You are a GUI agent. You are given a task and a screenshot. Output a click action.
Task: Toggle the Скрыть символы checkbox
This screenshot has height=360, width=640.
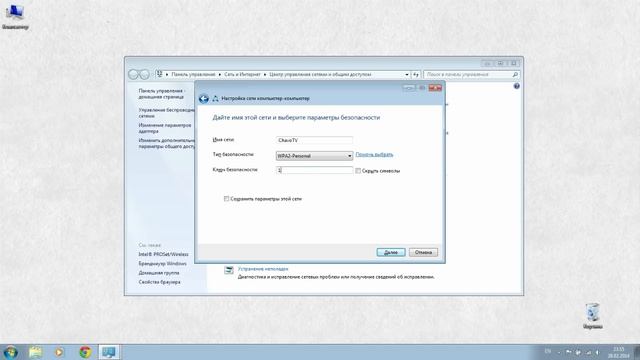(x=358, y=171)
